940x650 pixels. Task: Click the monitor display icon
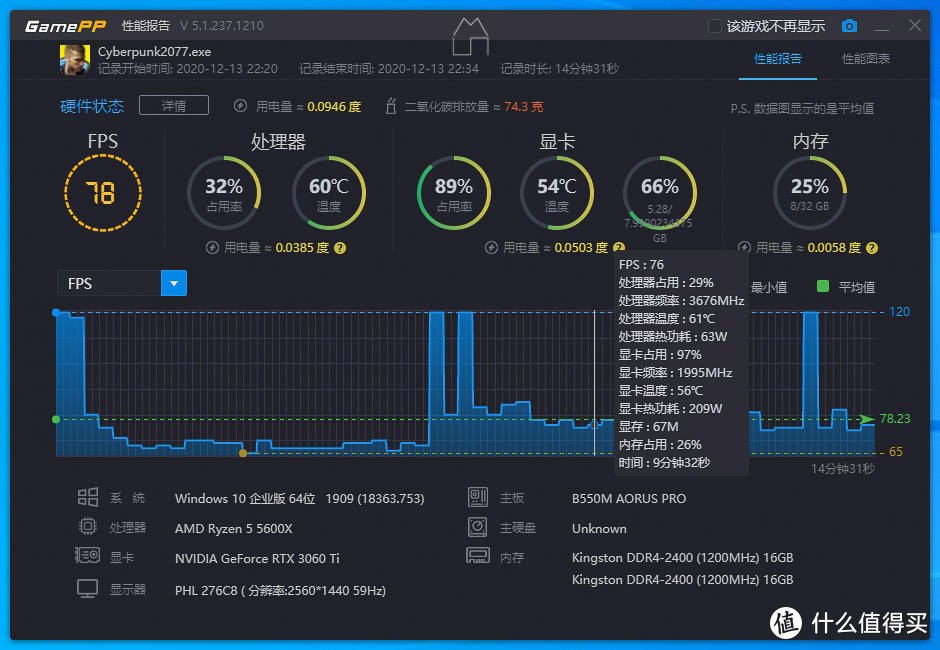click(88, 588)
